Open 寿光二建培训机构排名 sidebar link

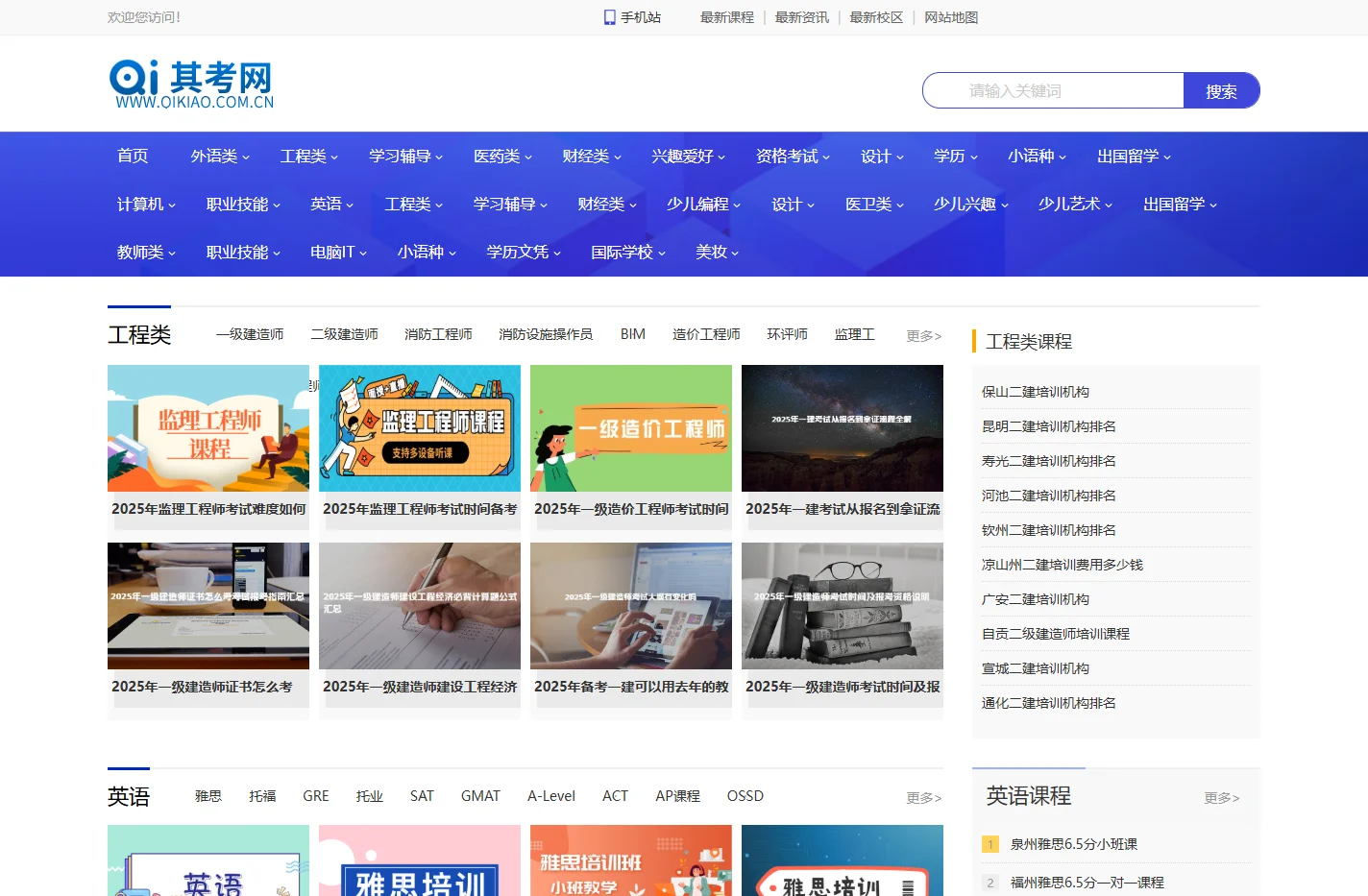pyautogui.click(x=1049, y=461)
